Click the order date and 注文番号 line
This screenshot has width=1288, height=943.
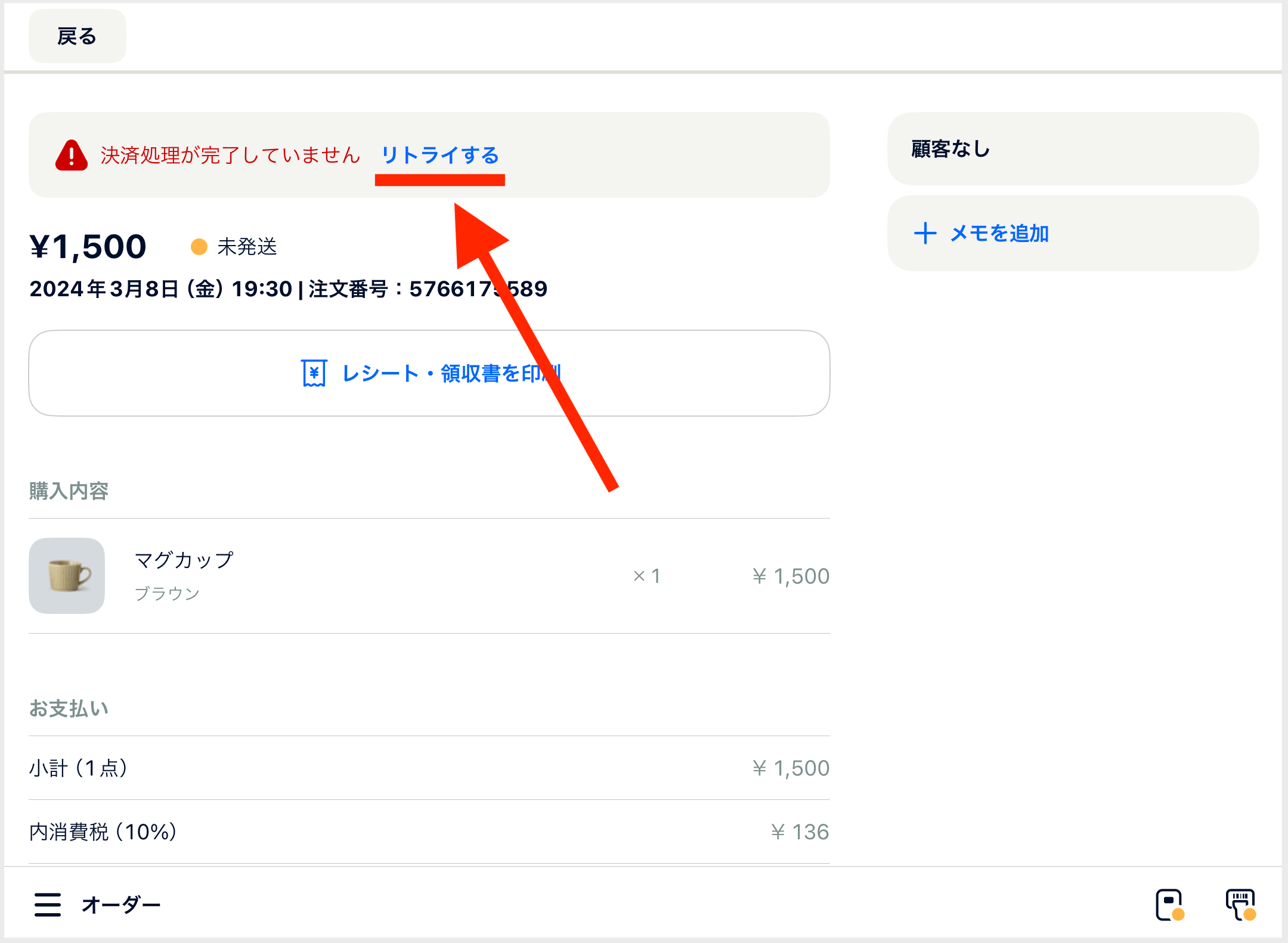tap(289, 289)
